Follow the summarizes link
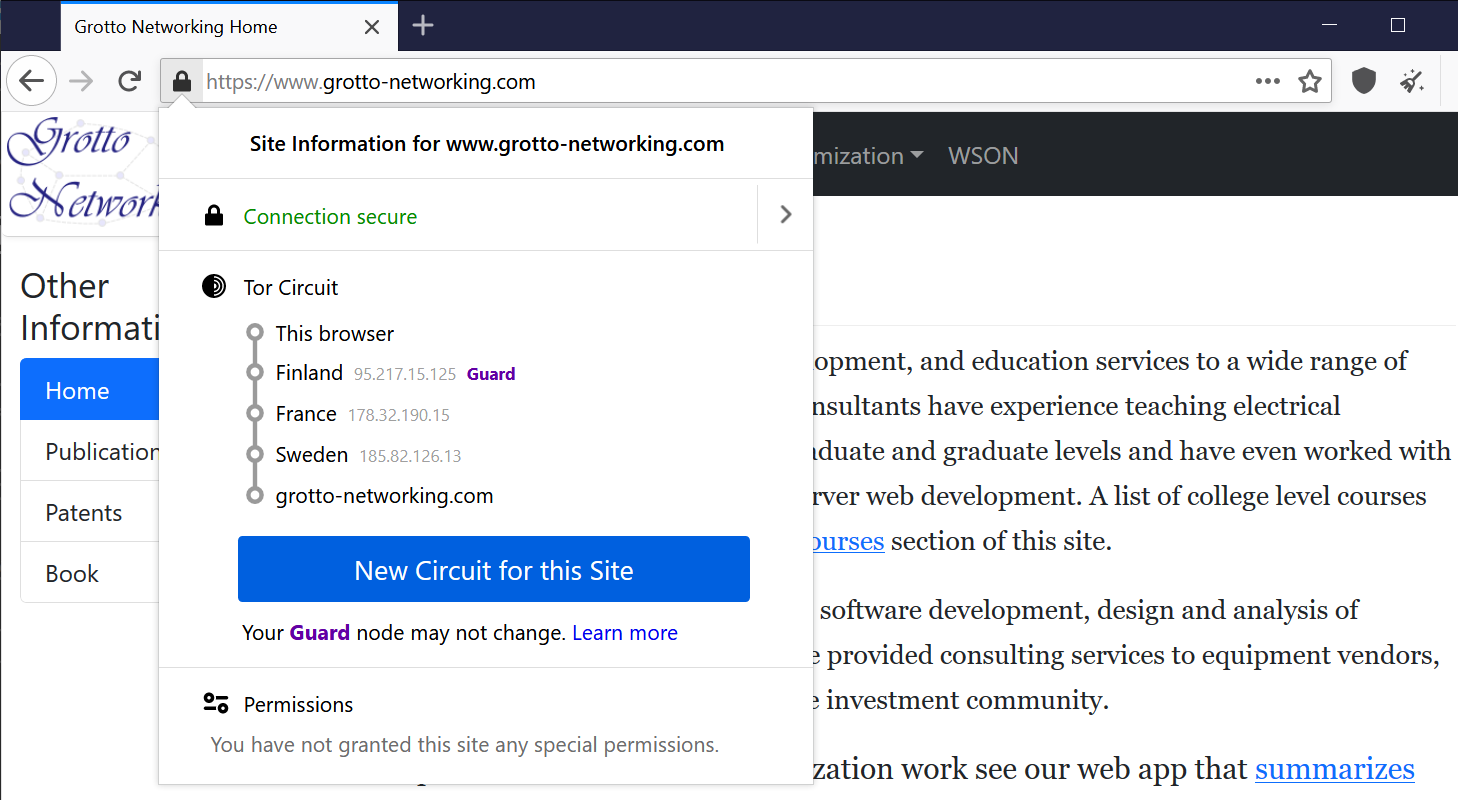The image size is (1458, 800). (x=1334, y=769)
